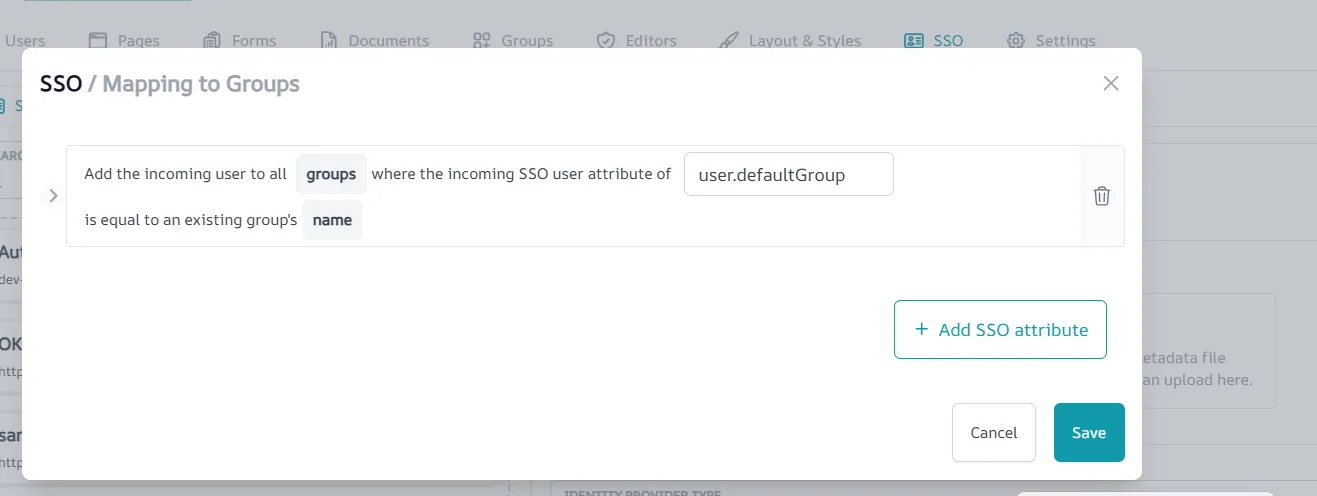Click the SSO ID card icon

(x=913, y=41)
